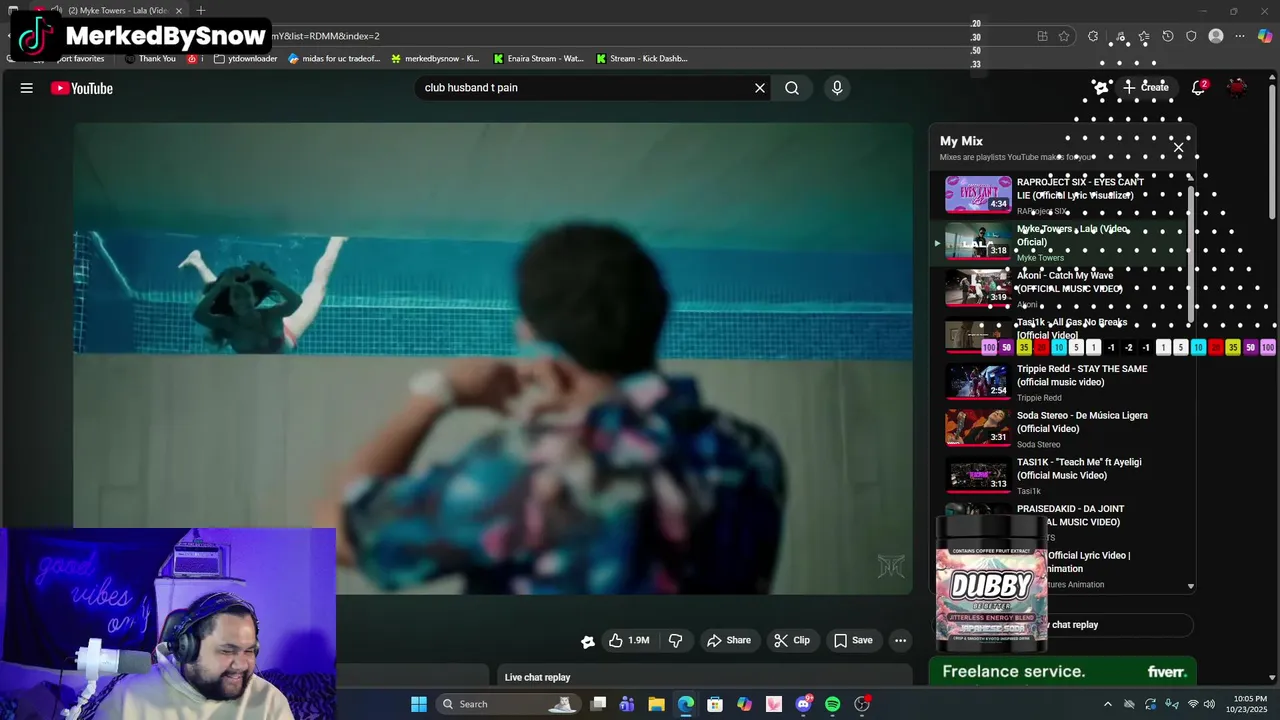Open the YouTube account avatar menu

(1237, 88)
